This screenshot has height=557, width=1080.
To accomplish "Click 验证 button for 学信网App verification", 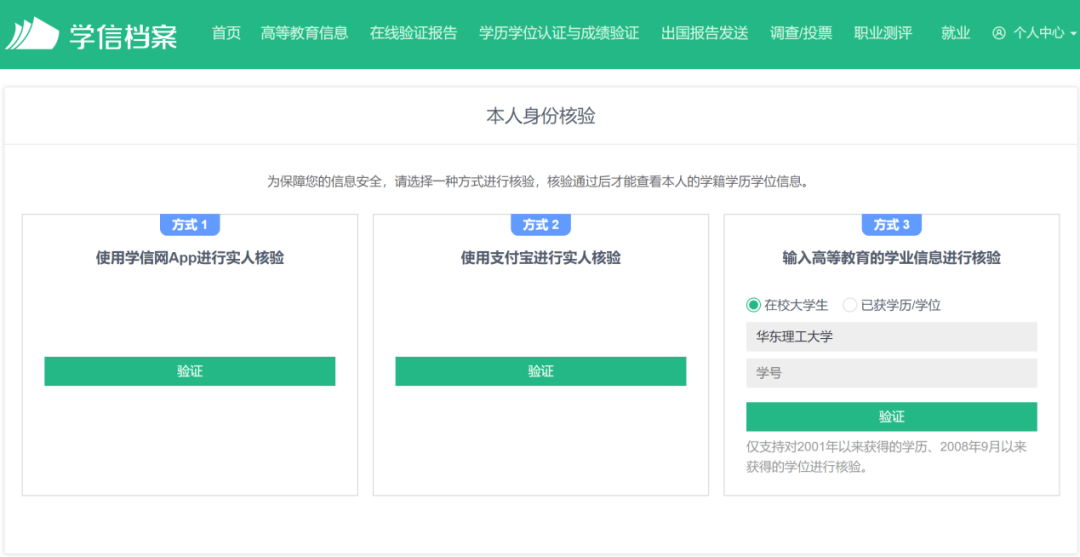I will [x=189, y=371].
